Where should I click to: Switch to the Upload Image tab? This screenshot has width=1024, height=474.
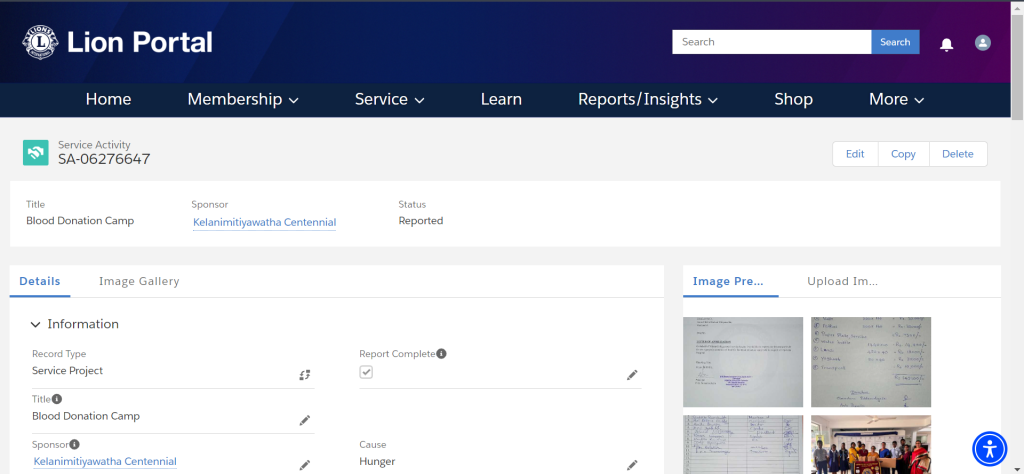[x=842, y=281]
